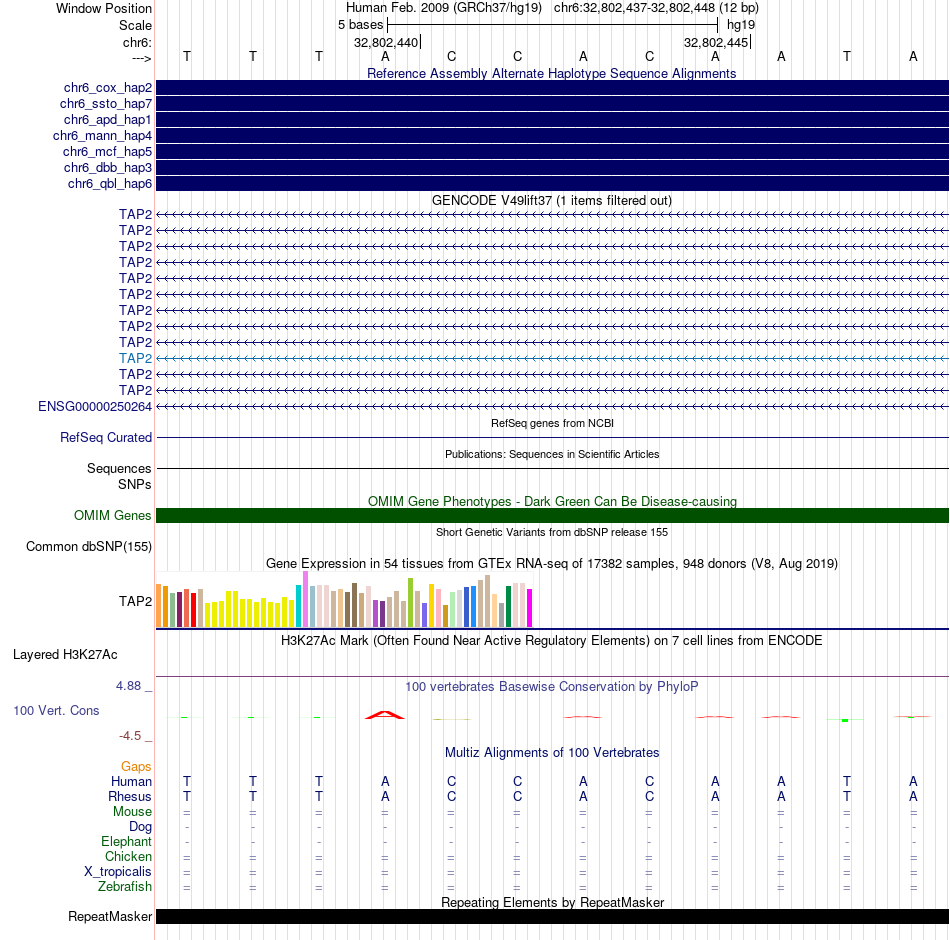950x940 pixels.
Task: Click the RepeatMasker track label
Action: click(x=110, y=916)
